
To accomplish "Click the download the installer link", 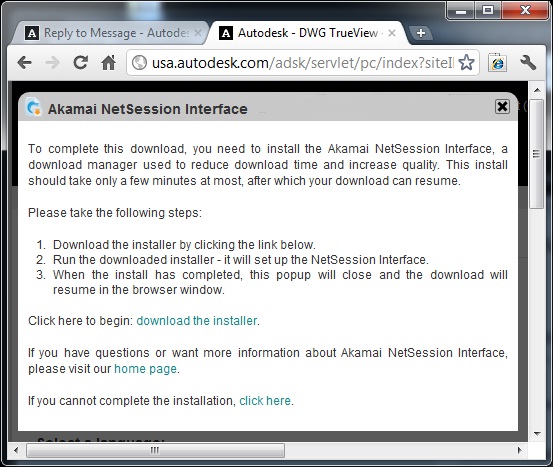I will pyautogui.click(x=197, y=321).
